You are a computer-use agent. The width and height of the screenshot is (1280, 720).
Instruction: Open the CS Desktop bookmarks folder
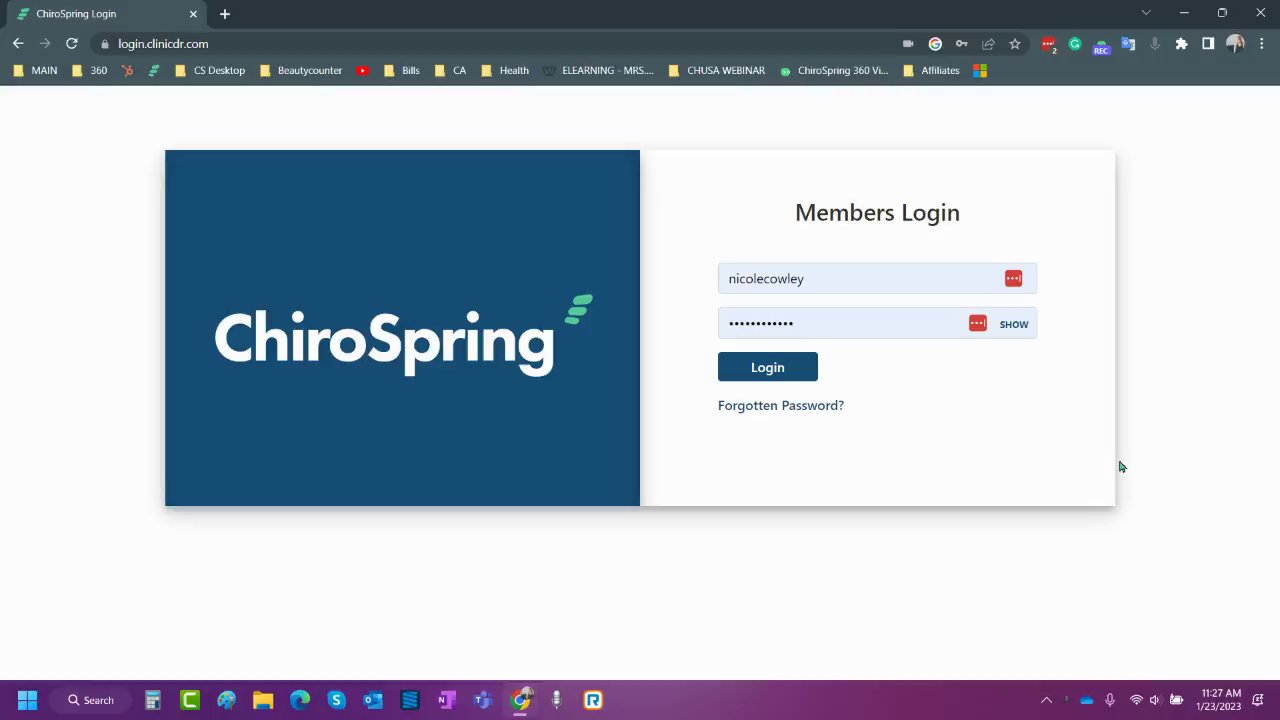pyautogui.click(x=210, y=71)
